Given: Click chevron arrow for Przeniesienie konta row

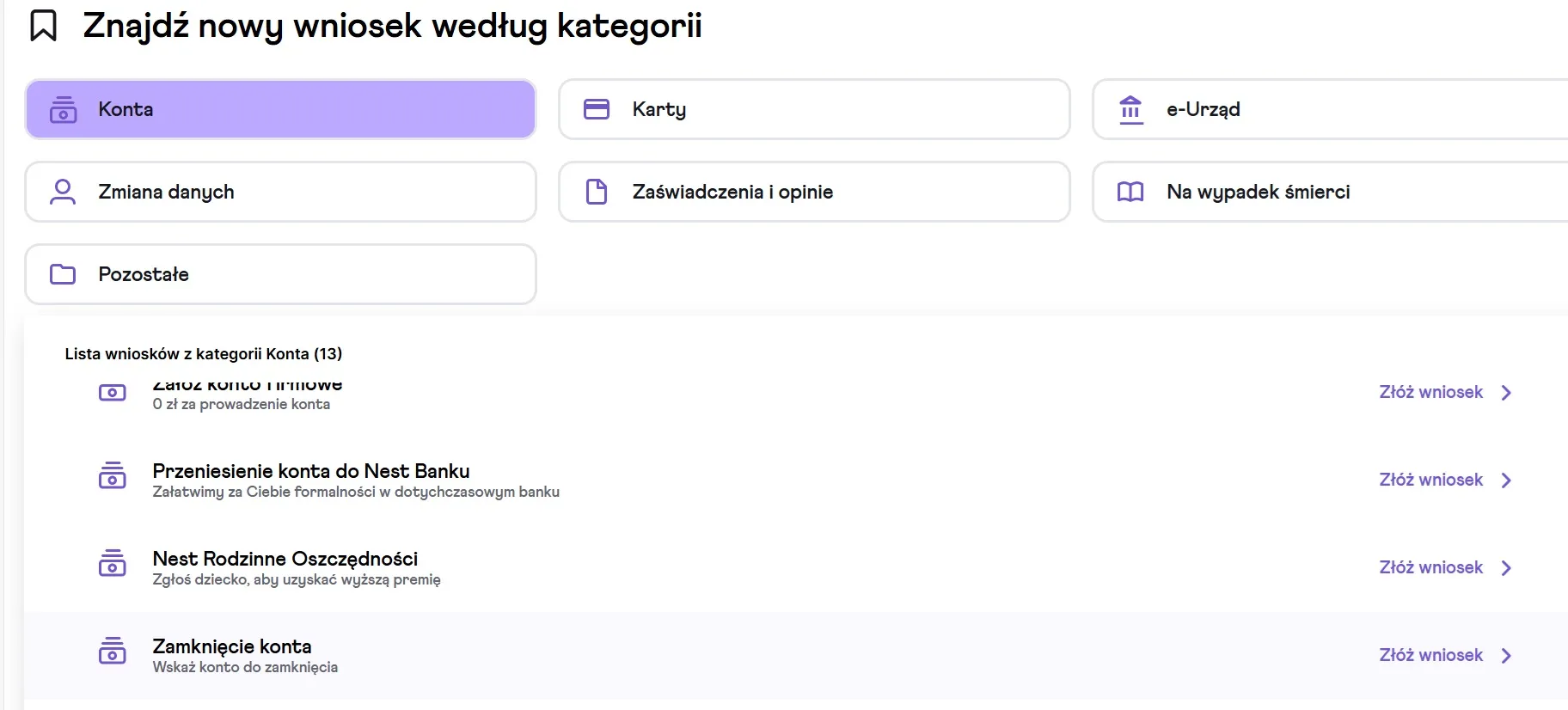Looking at the screenshot, I should tap(1506, 480).
